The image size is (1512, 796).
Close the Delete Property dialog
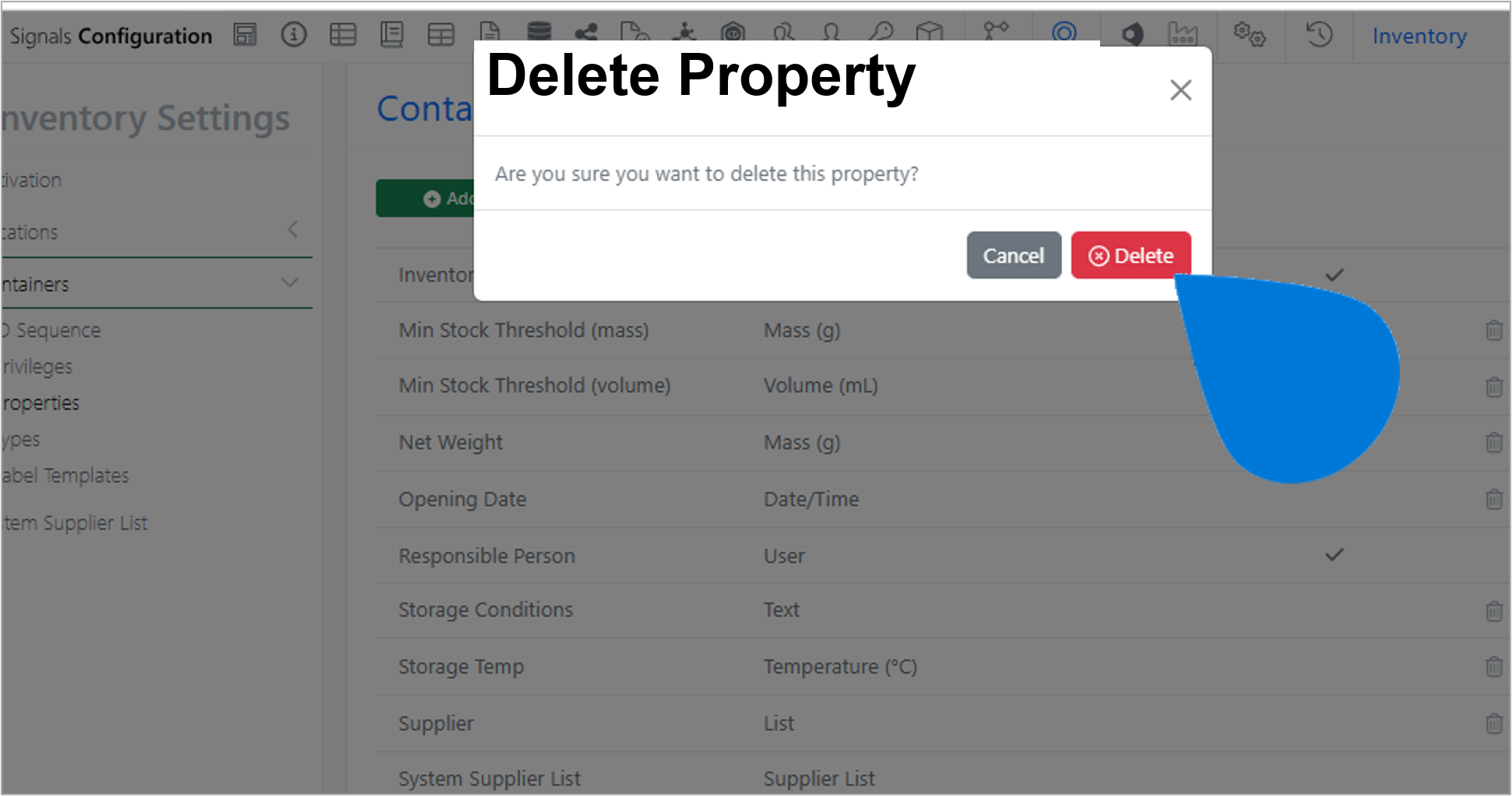tap(1180, 90)
